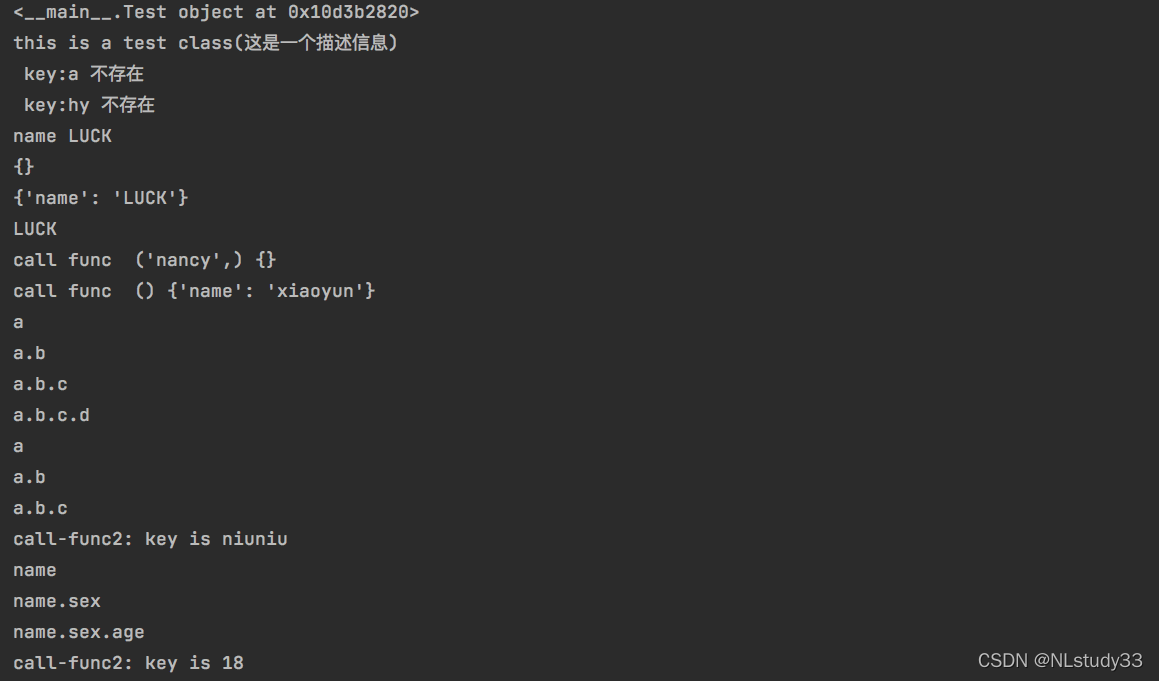Click the 'name.sex.age' output line
This screenshot has width=1159, height=681.
(78, 632)
